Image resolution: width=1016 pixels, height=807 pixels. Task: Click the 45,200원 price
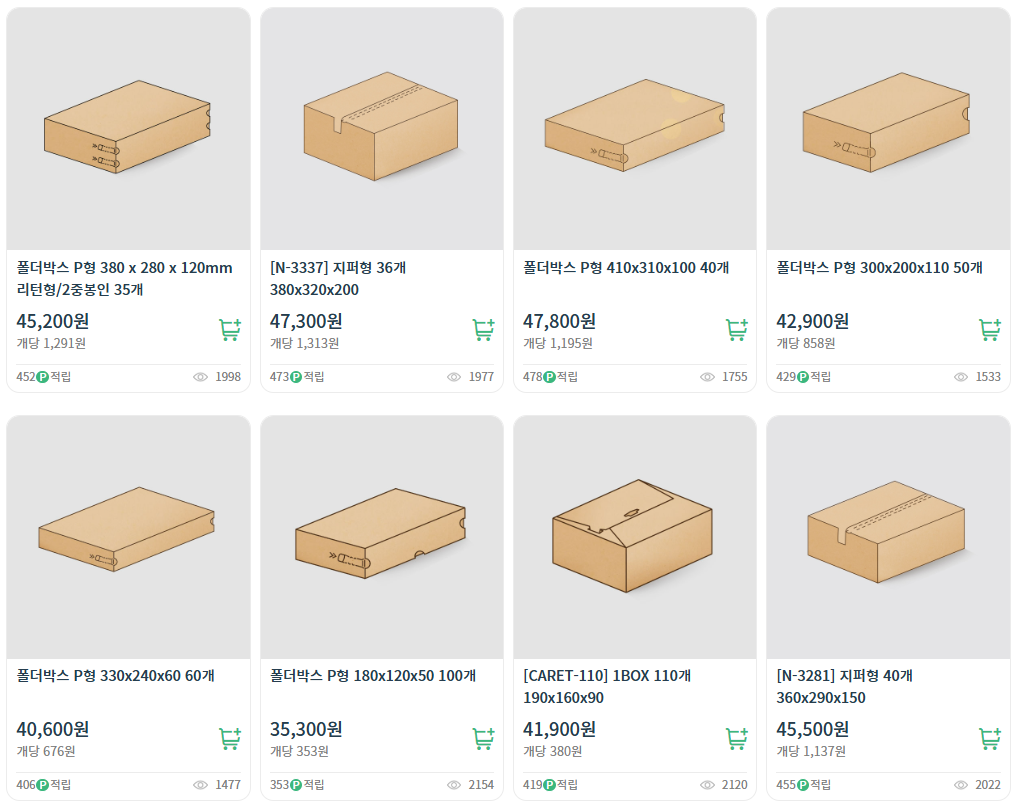click(53, 321)
